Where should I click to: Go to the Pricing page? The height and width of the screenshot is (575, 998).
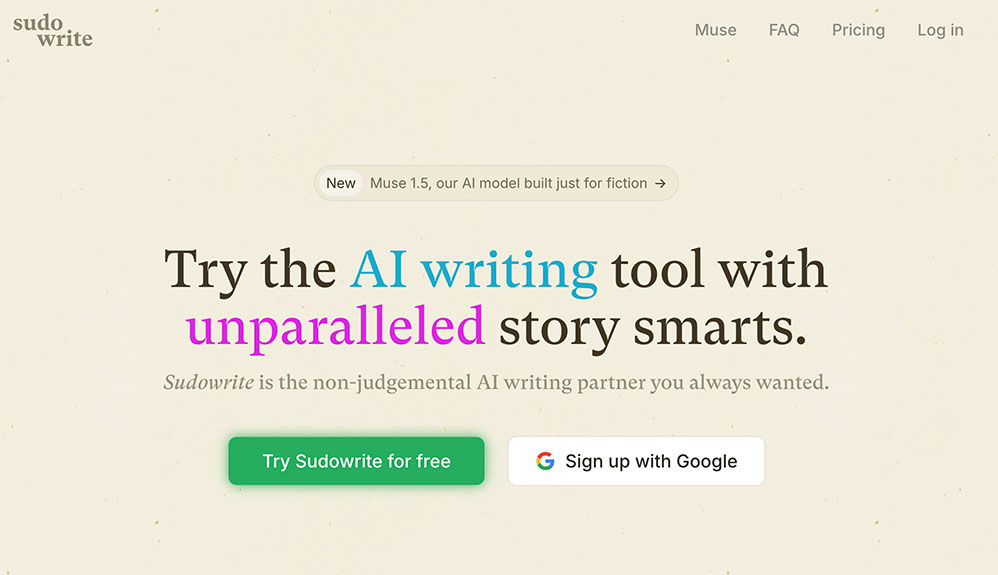(x=858, y=30)
